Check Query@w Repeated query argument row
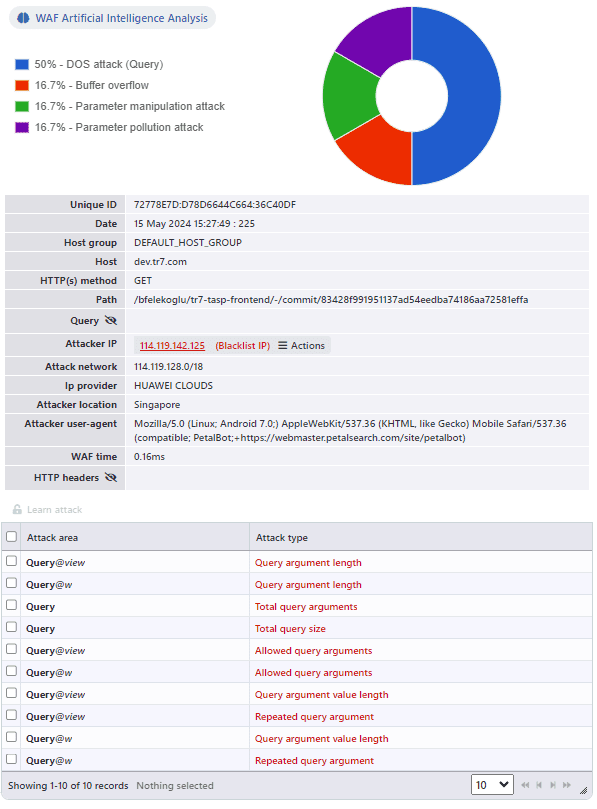597x809 pixels. [11, 759]
